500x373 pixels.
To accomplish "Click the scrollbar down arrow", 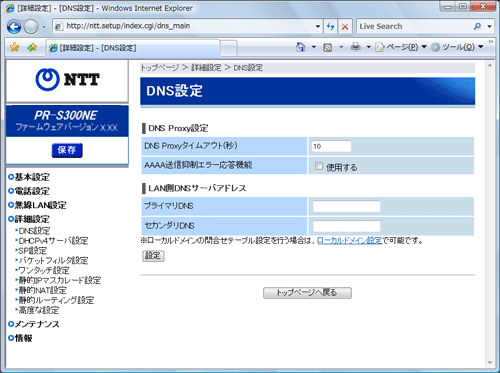I will tap(490, 363).
